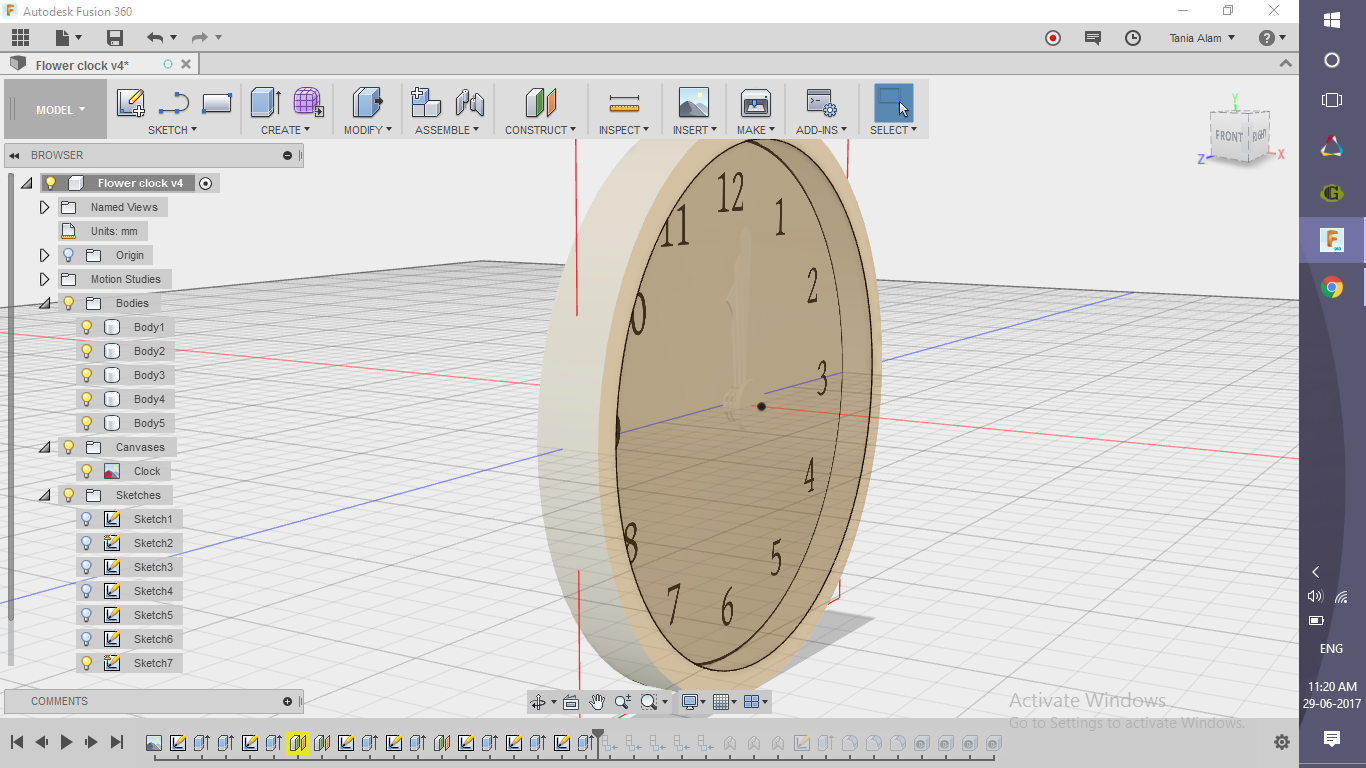Screen dimensions: 1366x768
Task: Open the Tania Alam account dropdown
Action: click(x=1202, y=38)
